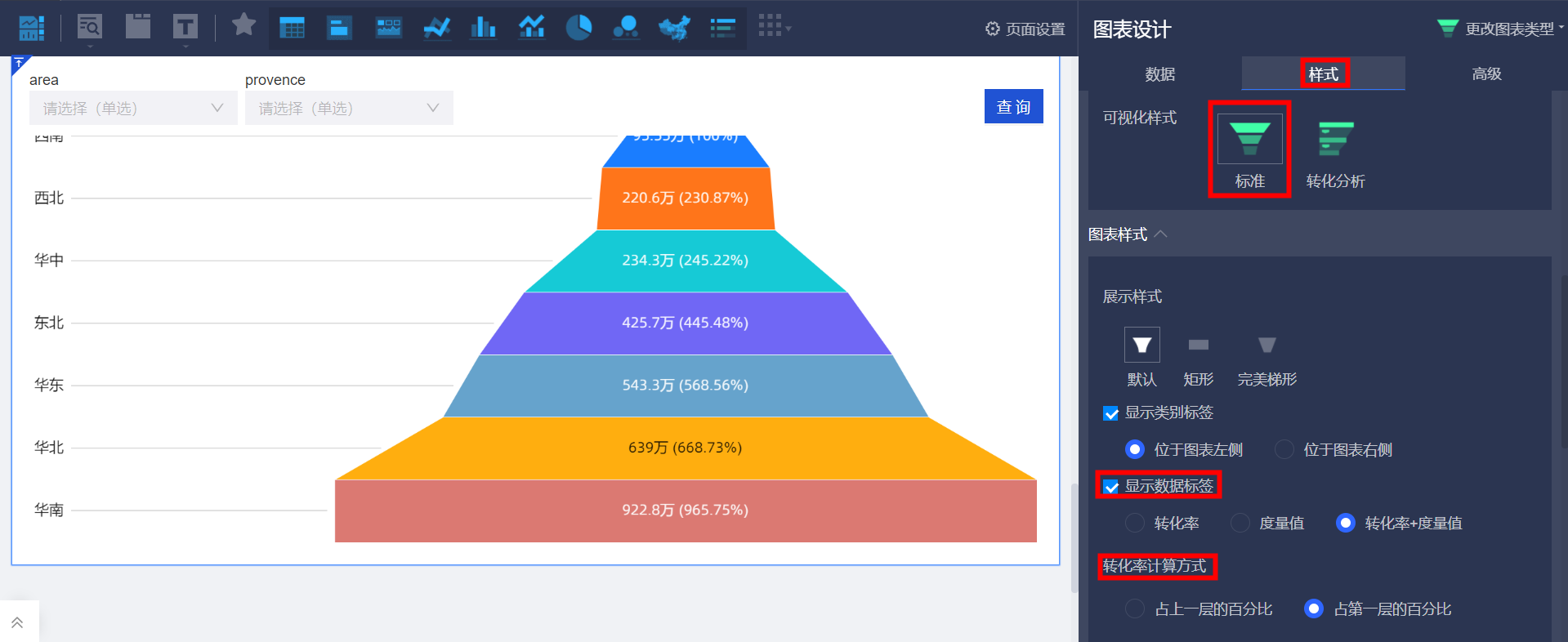Screen dimensions: 1568x642
Task: Click the text component T icon
Action: pyautogui.click(x=185, y=28)
